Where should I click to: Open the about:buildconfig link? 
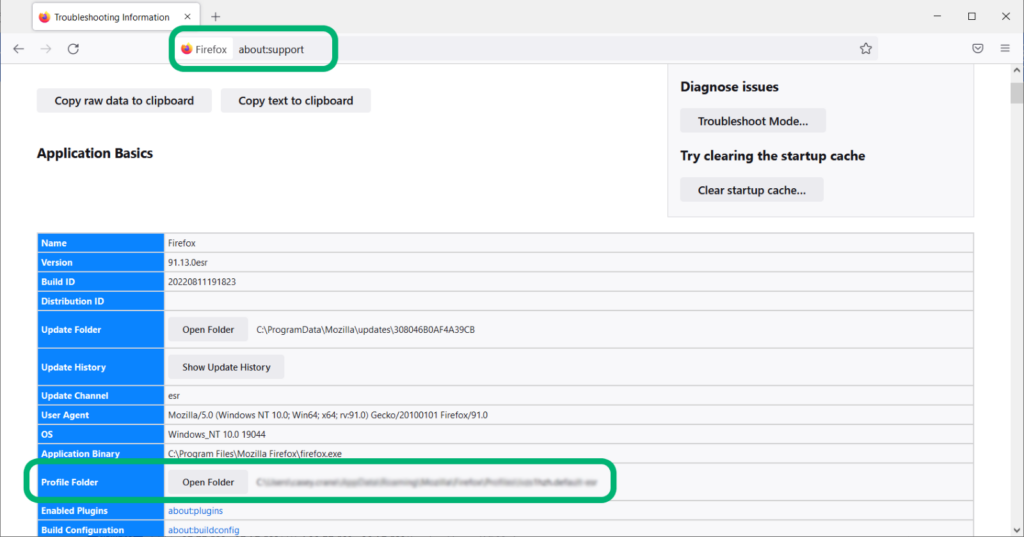click(204, 530)
